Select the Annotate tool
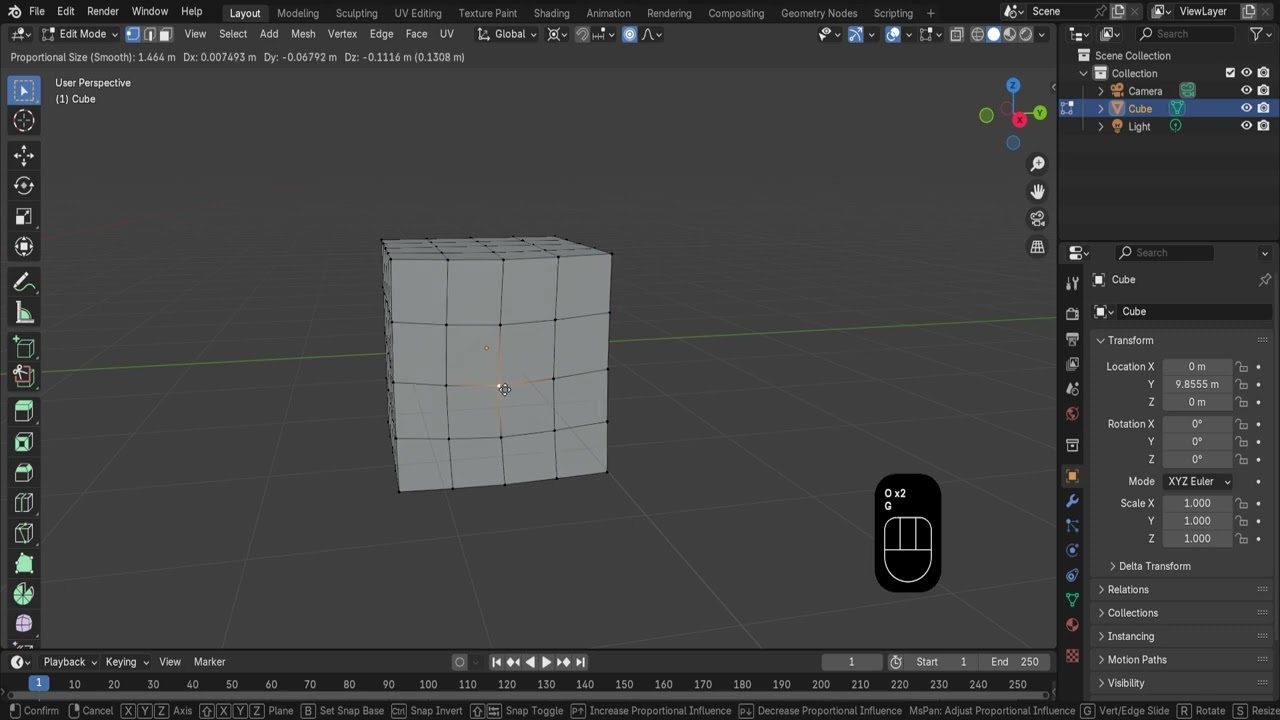 (x=24, y=282)
